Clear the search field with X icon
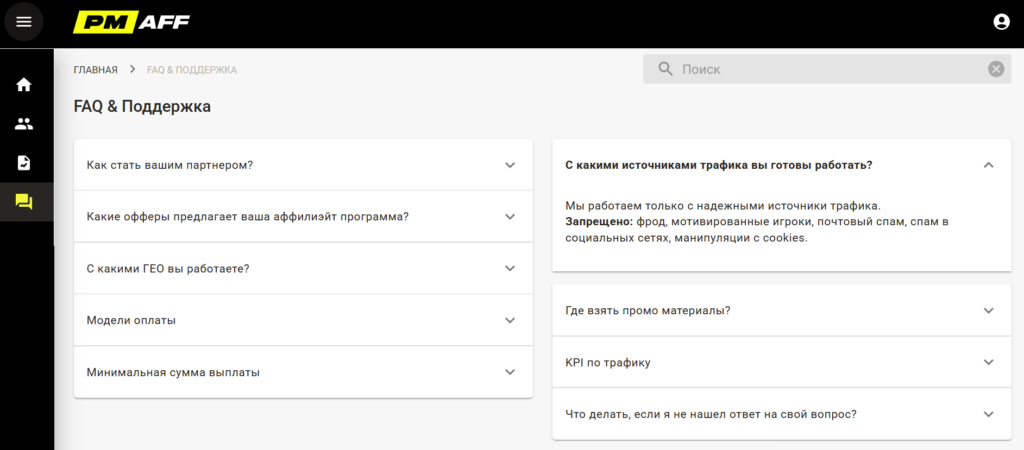 [x=995, y=69]
